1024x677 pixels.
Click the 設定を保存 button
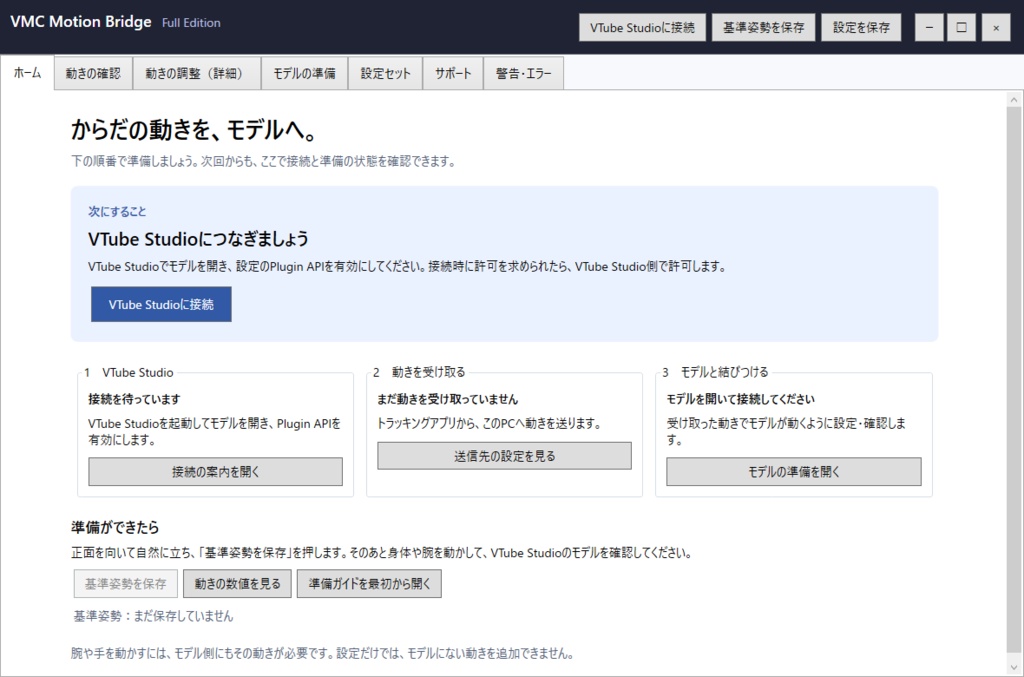coord(861,27)
